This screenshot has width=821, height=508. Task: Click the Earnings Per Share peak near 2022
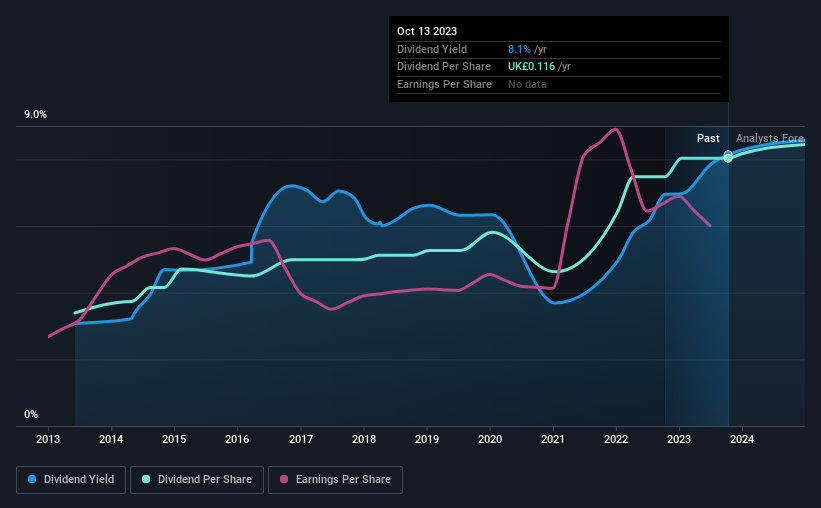(x=616, y=129)
